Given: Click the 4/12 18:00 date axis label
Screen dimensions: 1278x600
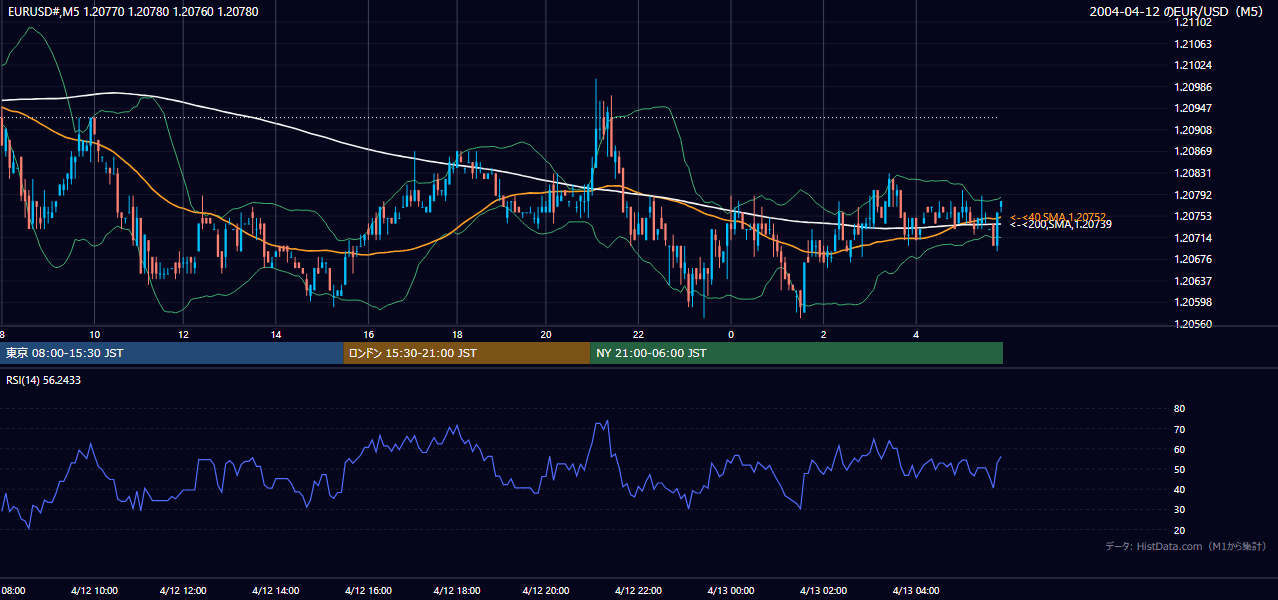Looking at the screenshot, I should pos(457,590).
